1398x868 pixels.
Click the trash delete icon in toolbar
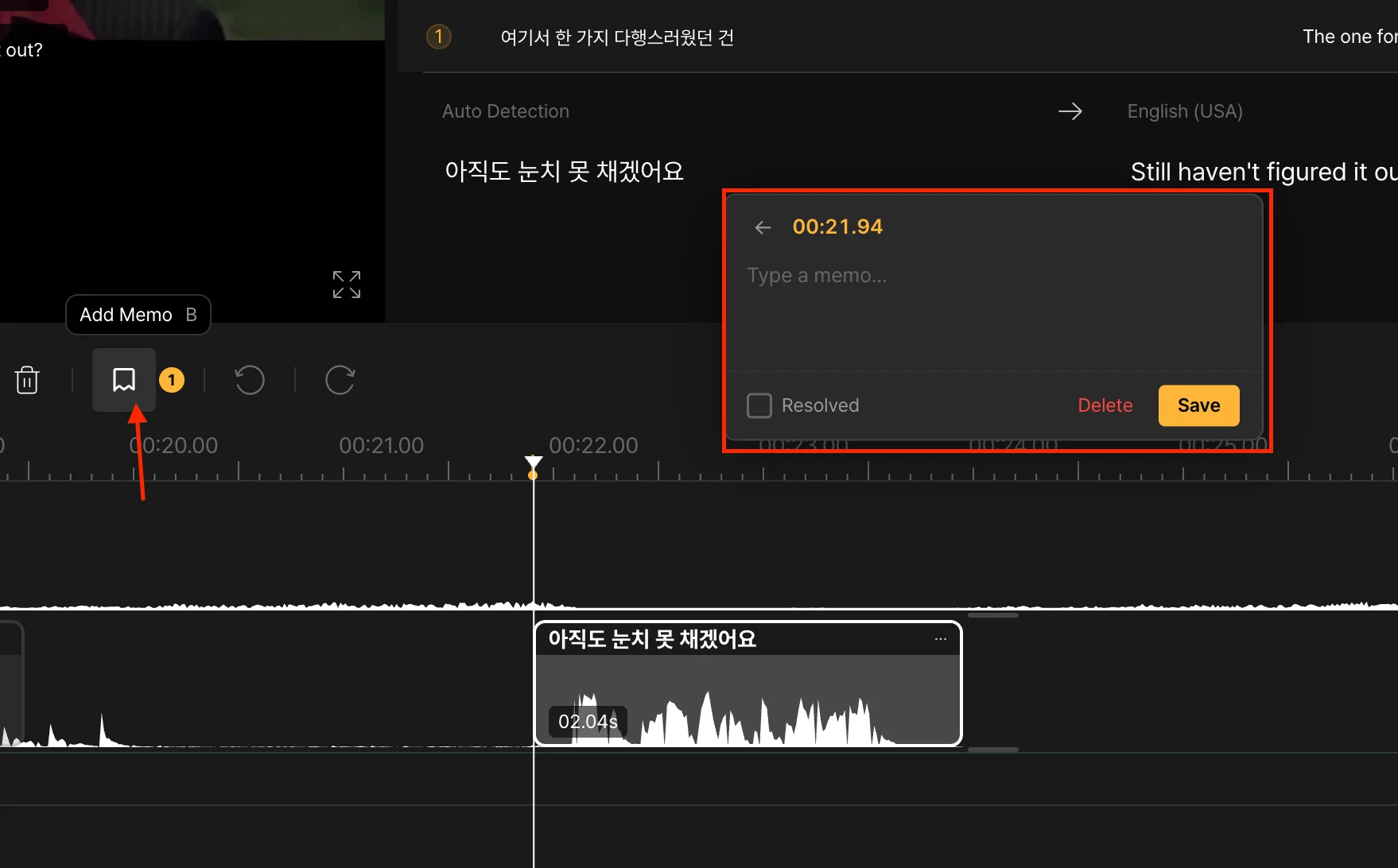[27, 380]
